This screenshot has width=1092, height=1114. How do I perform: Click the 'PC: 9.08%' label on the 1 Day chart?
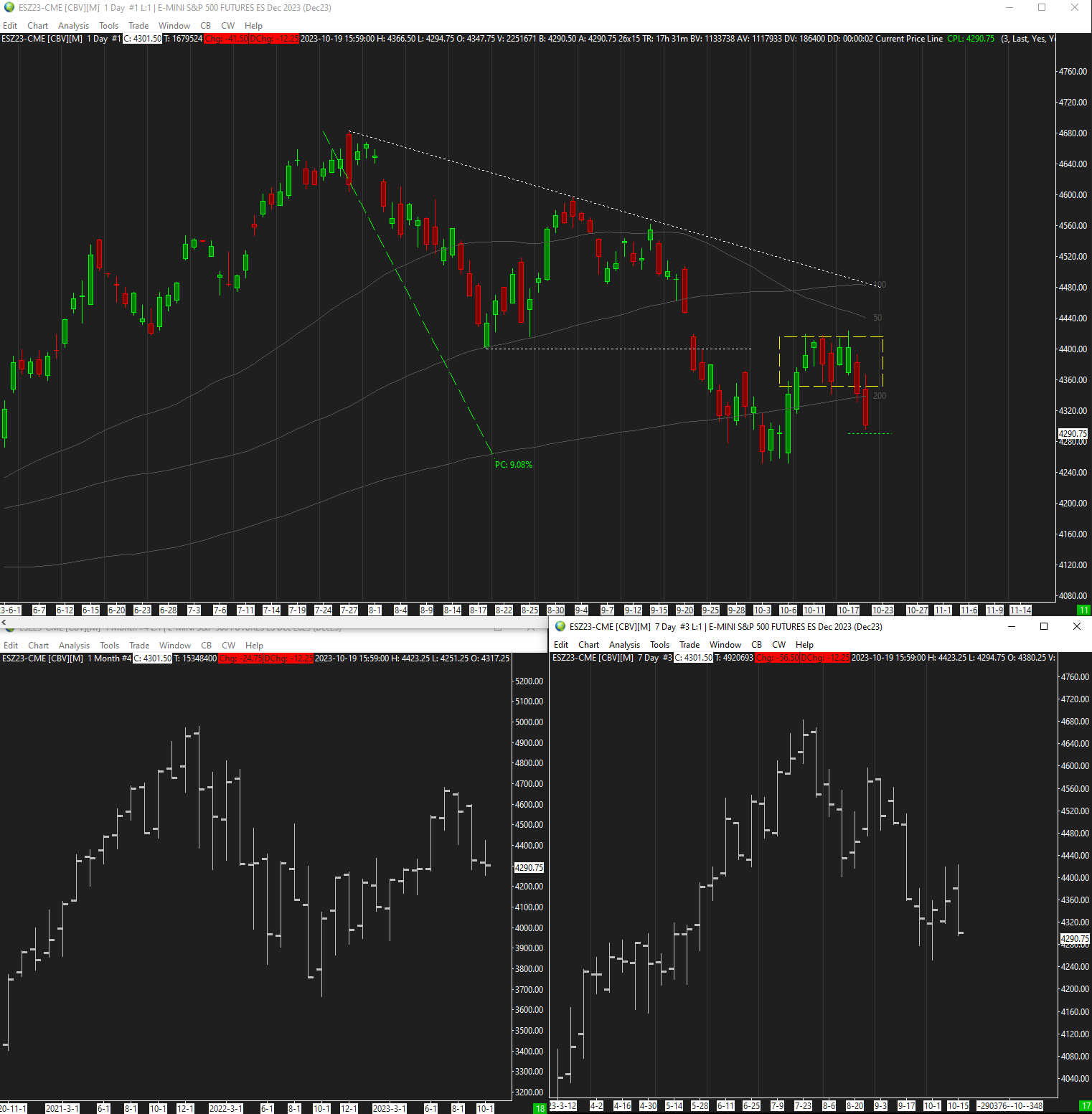pos(514,465)
